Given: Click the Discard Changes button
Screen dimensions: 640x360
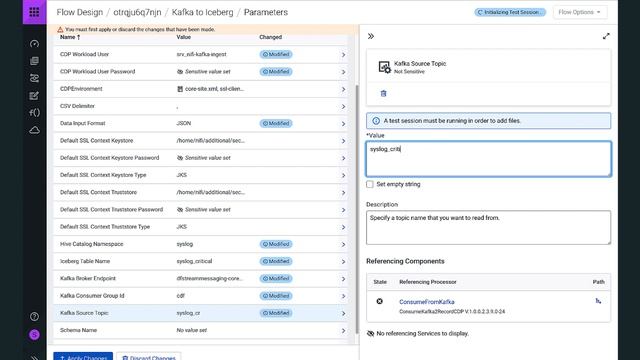Looking at the screenshot, I should pyautogui.click(x=149, y=356).
